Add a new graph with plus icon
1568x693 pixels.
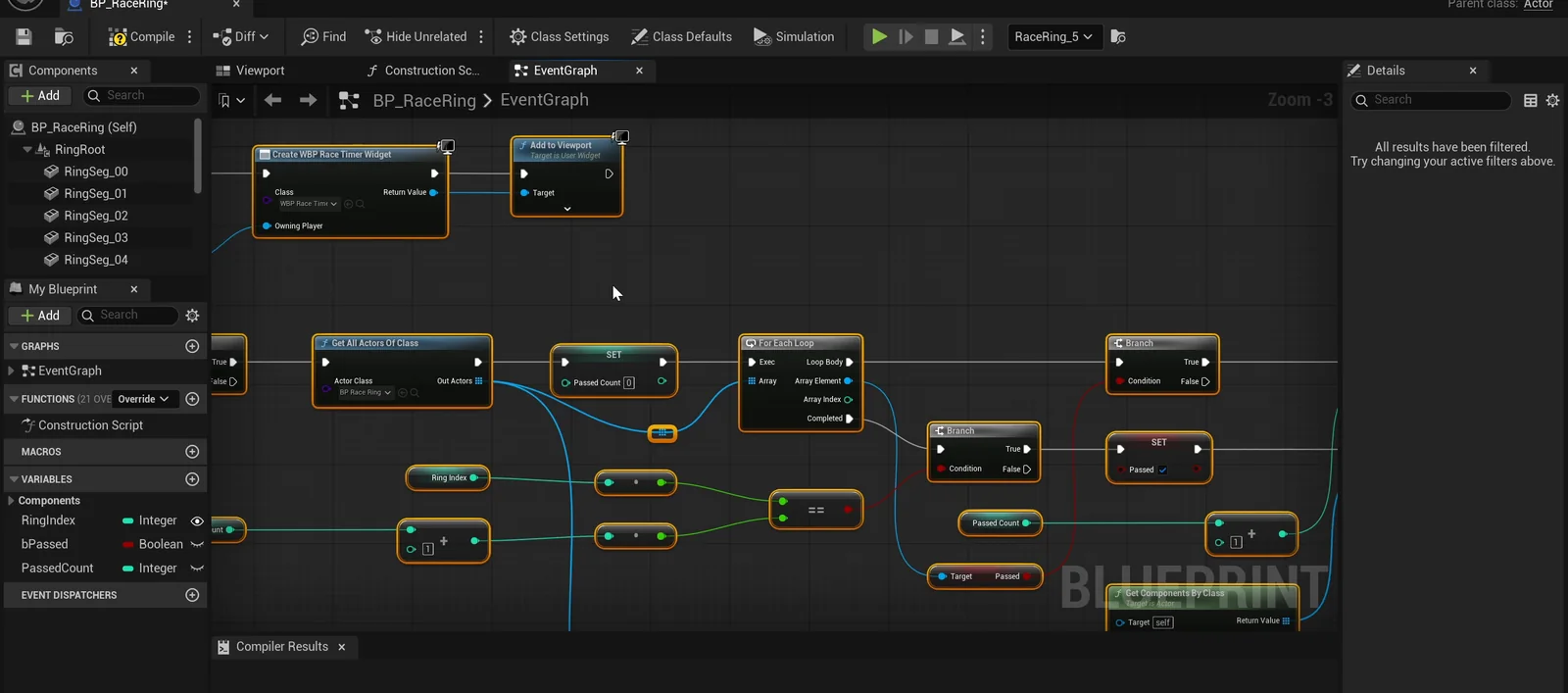(192, 346)
